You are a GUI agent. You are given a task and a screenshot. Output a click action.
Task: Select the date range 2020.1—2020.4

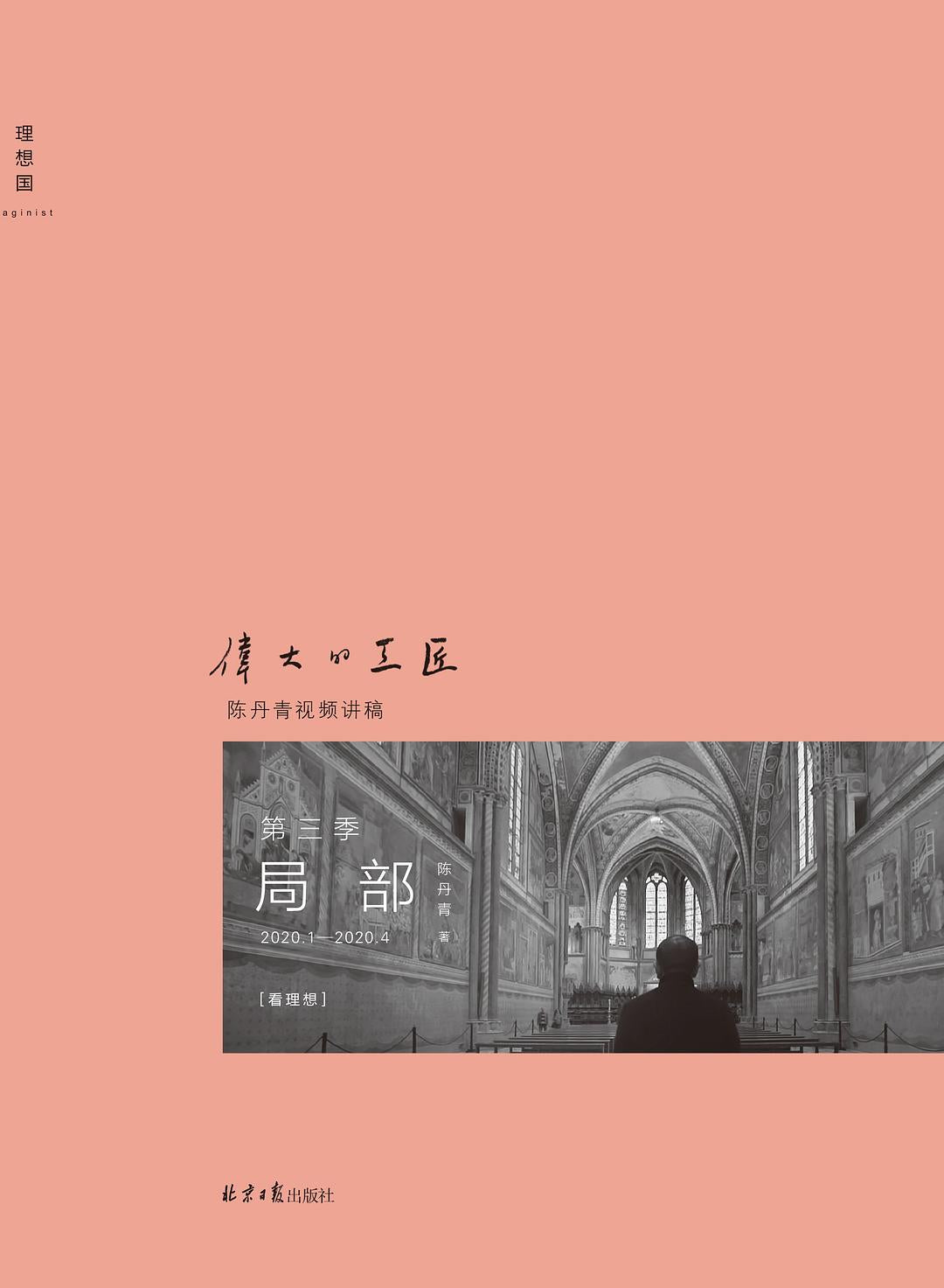tap(324, 937)
